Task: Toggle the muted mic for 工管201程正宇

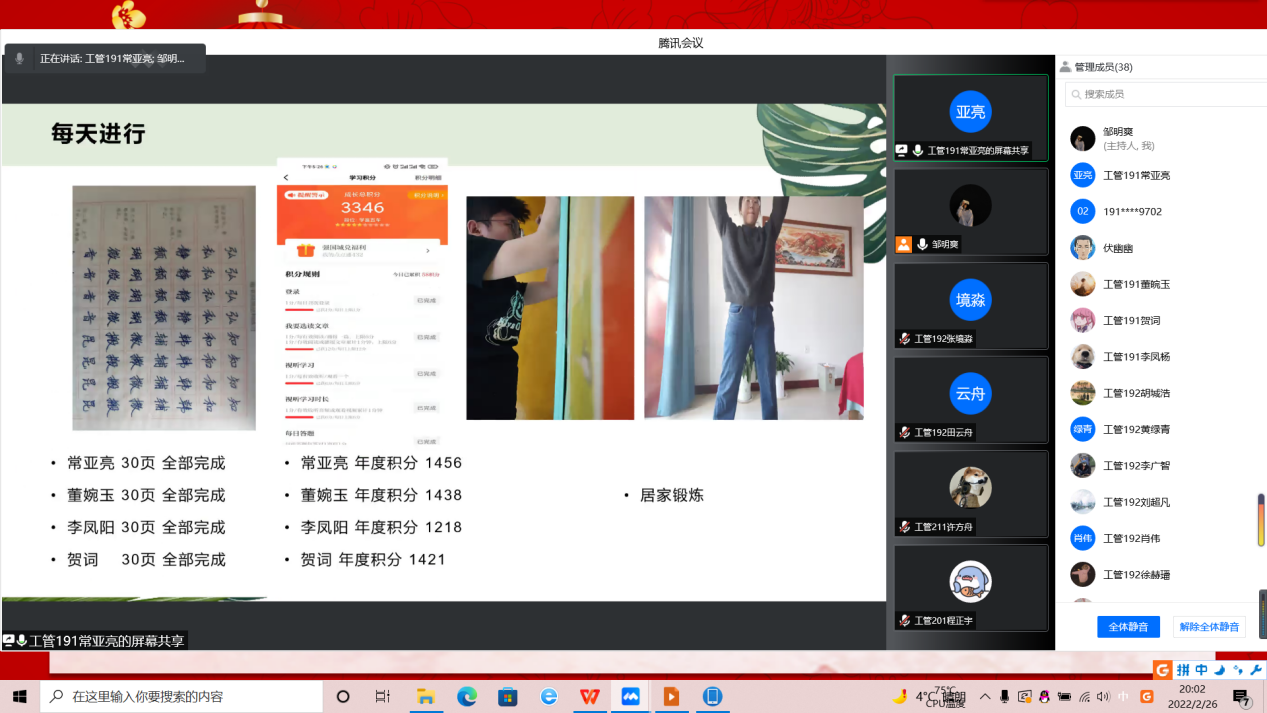Action: click(x=904, y=621)
